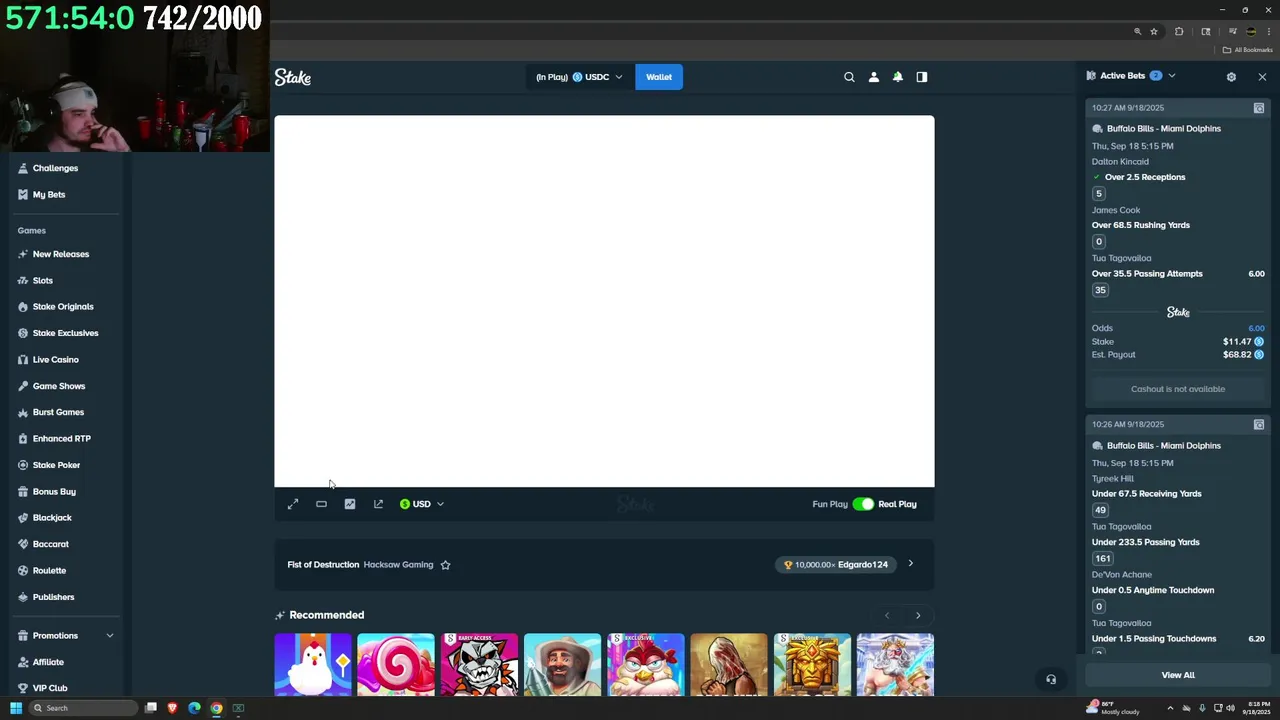The width and height of the screenshot is (1280, 720).
Task: Select Slots in the sidebar
Action: click(43, 281)
